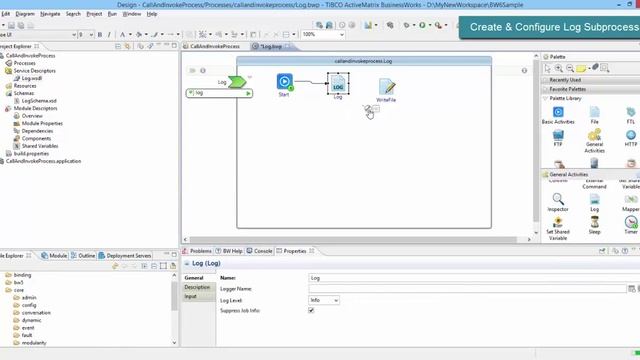Click the Italic toolbar button
The width and height of the screenshot is (640, 360).
(109, 35)
